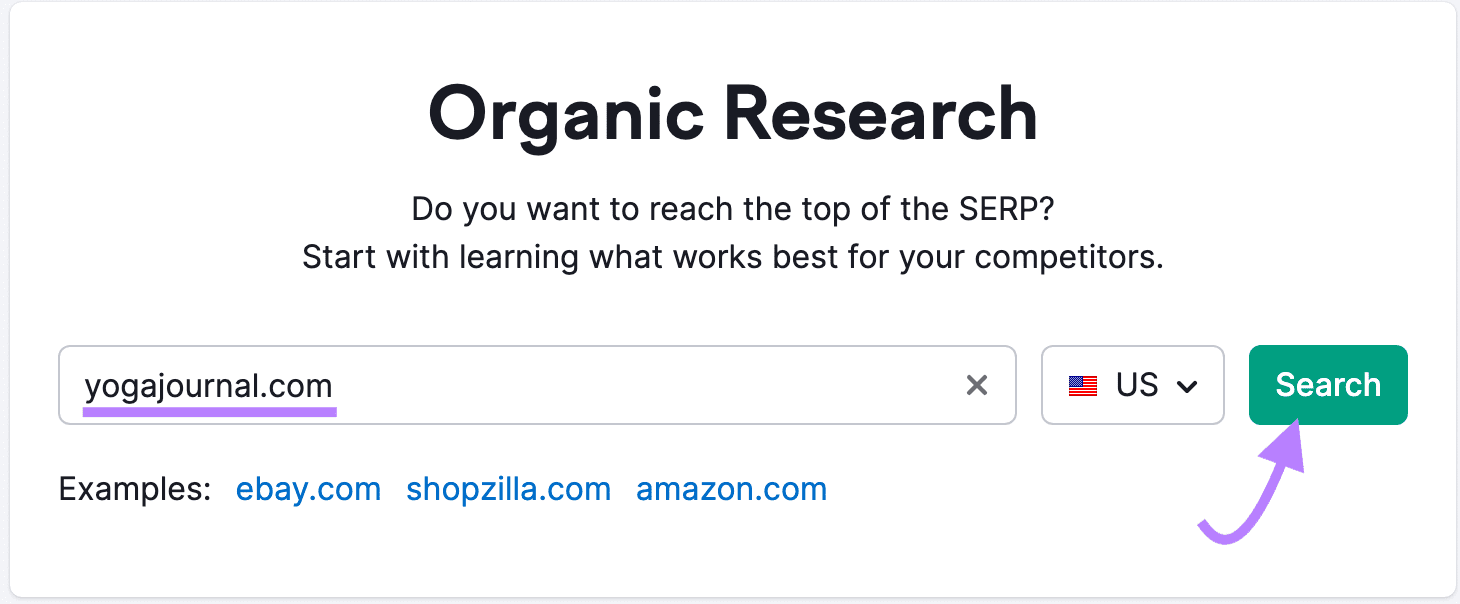The width and height of the screenshot is (1460, 604).
Task: Select the yogajournal.com text in the search box
Action: 208,385
